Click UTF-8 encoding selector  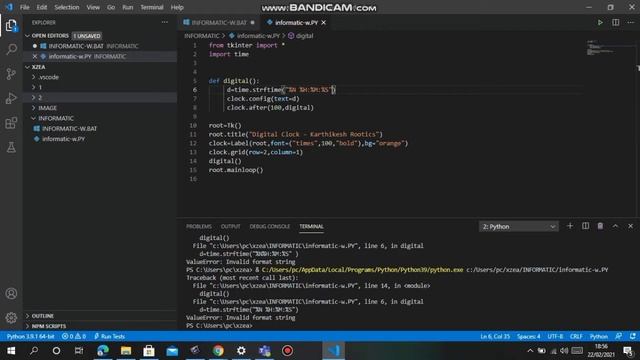[555, 336]
